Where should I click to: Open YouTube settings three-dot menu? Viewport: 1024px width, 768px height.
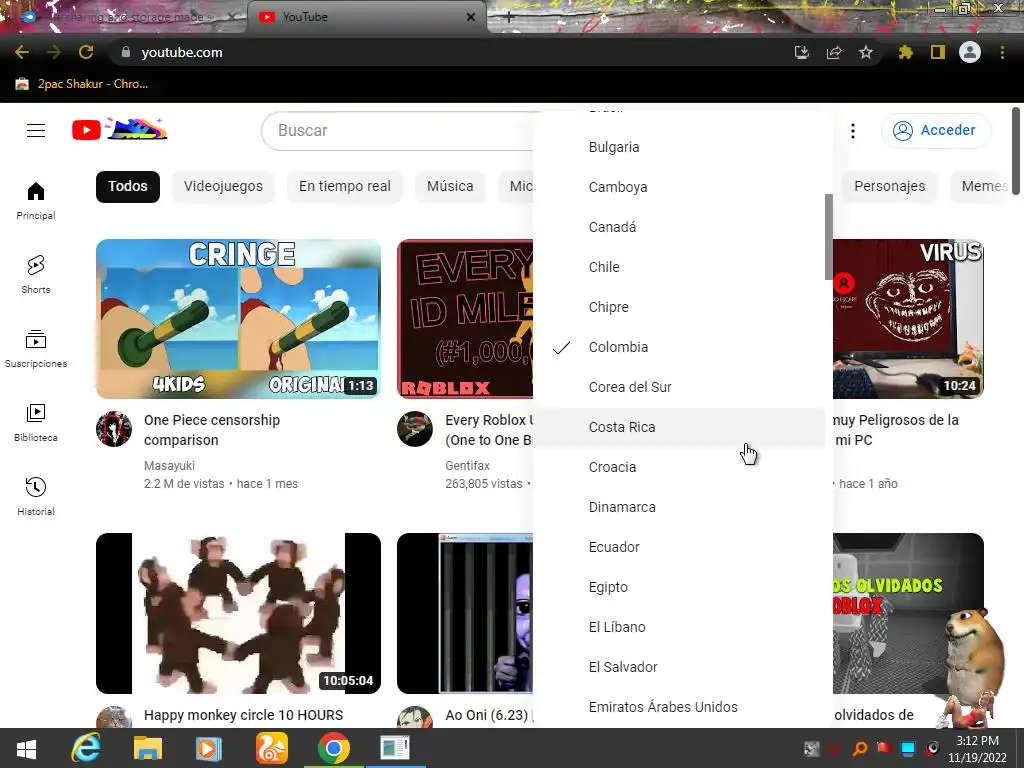click(x=853, y=131)
